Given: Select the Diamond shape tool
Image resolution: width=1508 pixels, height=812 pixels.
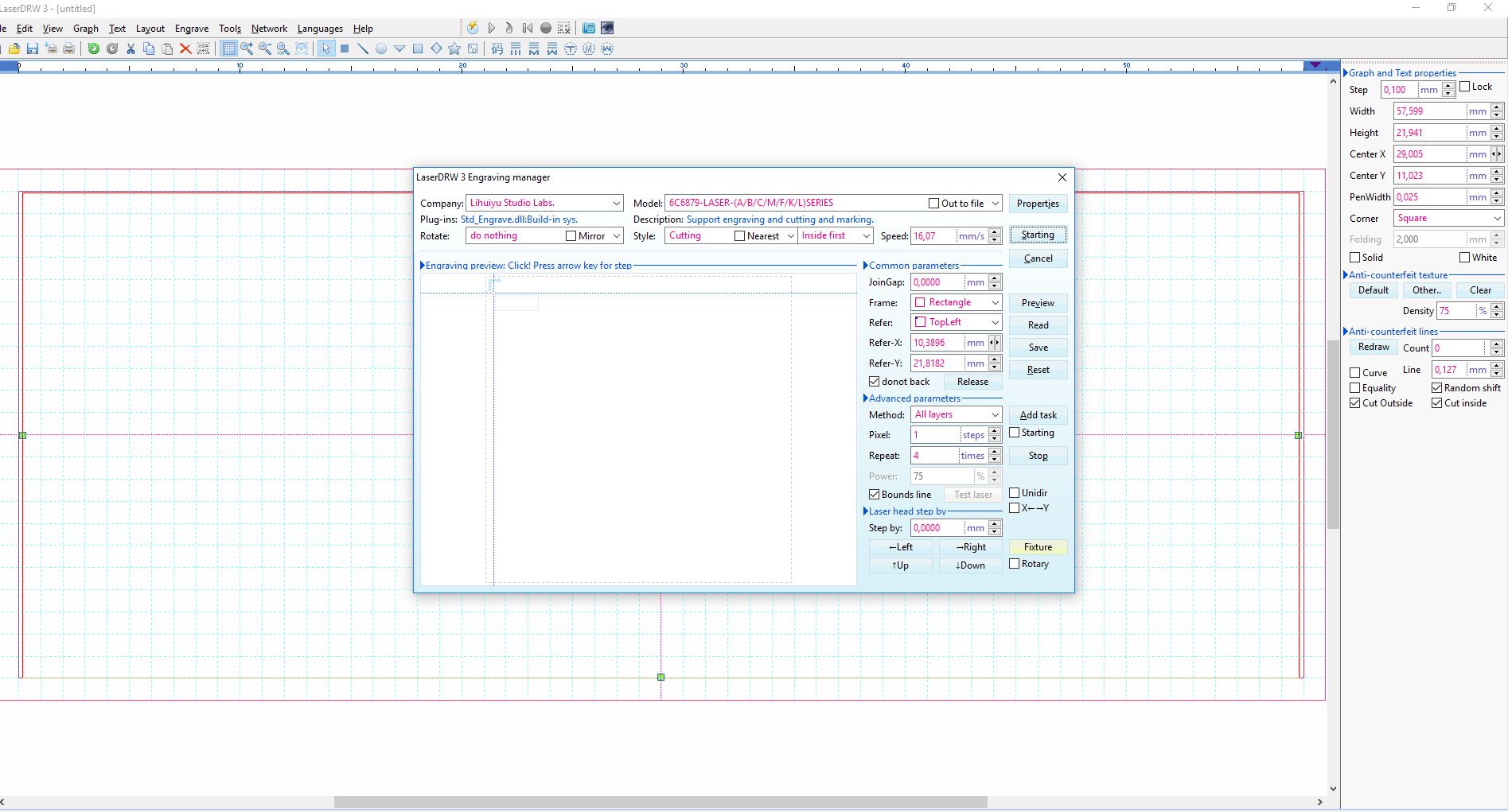Looking at the screenshot, I should coord(436,49).
